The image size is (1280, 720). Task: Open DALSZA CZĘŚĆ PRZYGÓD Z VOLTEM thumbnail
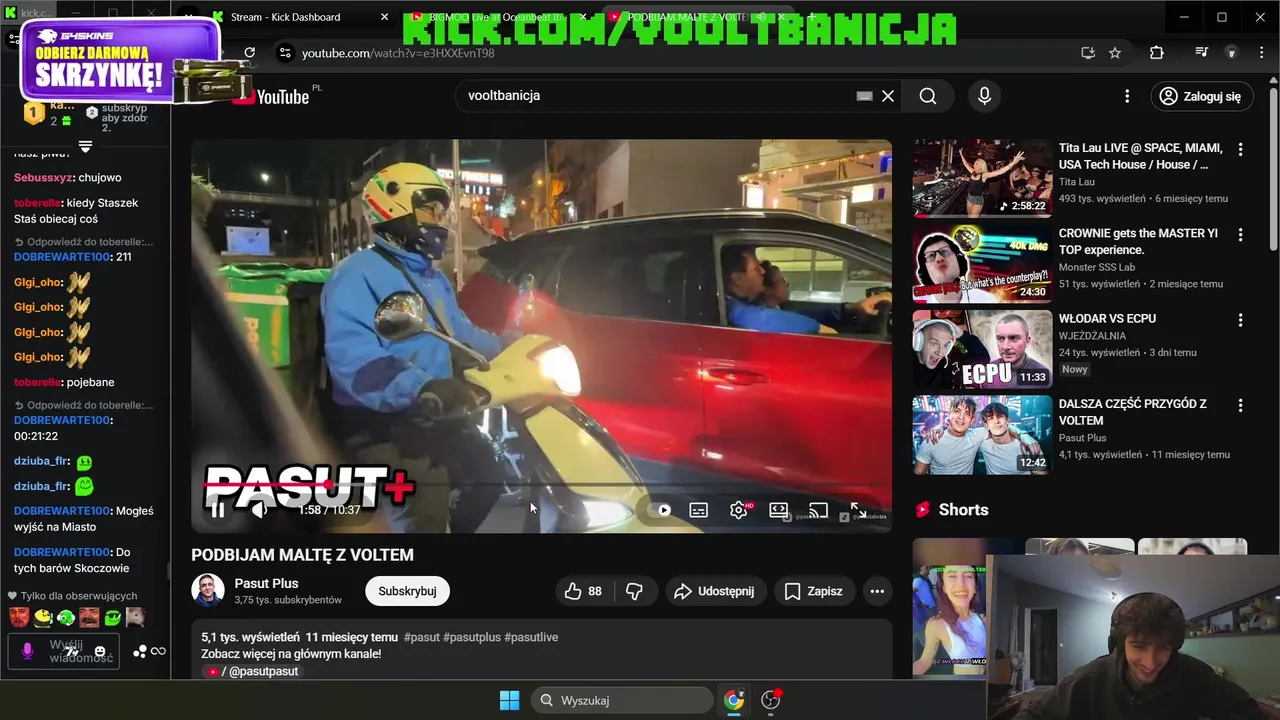982,435
